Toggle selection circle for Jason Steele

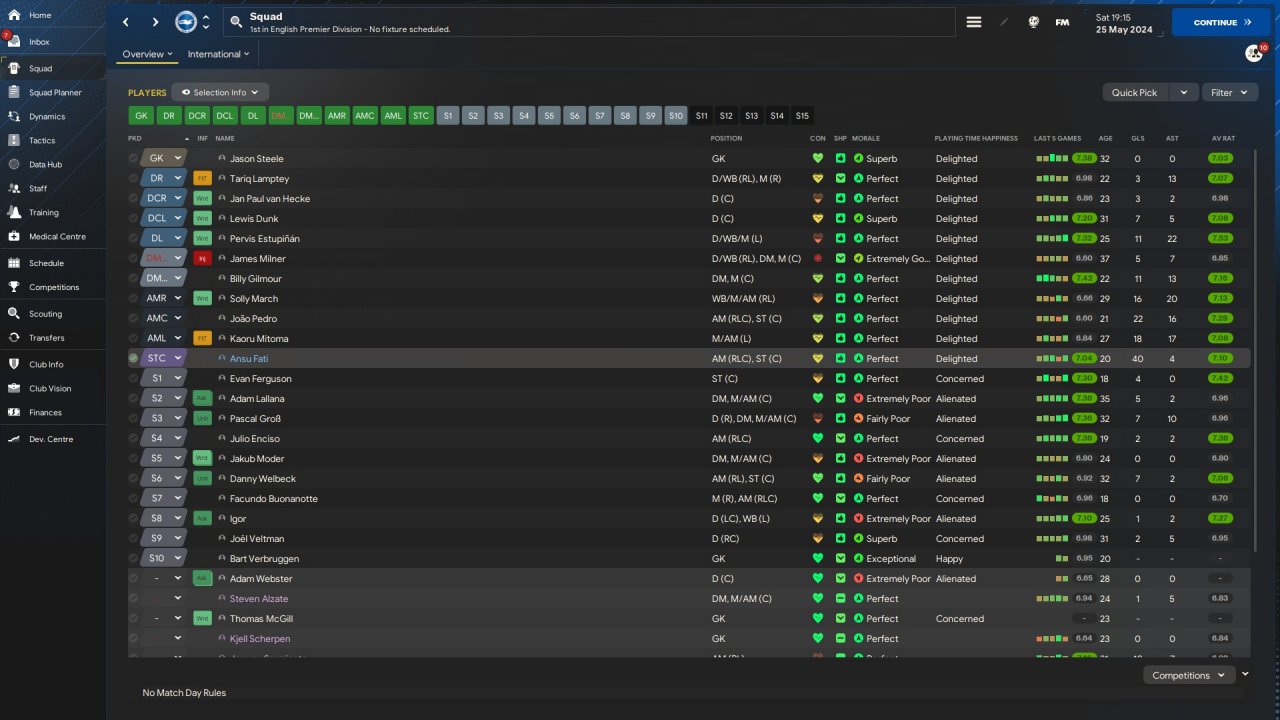[x=134, y=158]
